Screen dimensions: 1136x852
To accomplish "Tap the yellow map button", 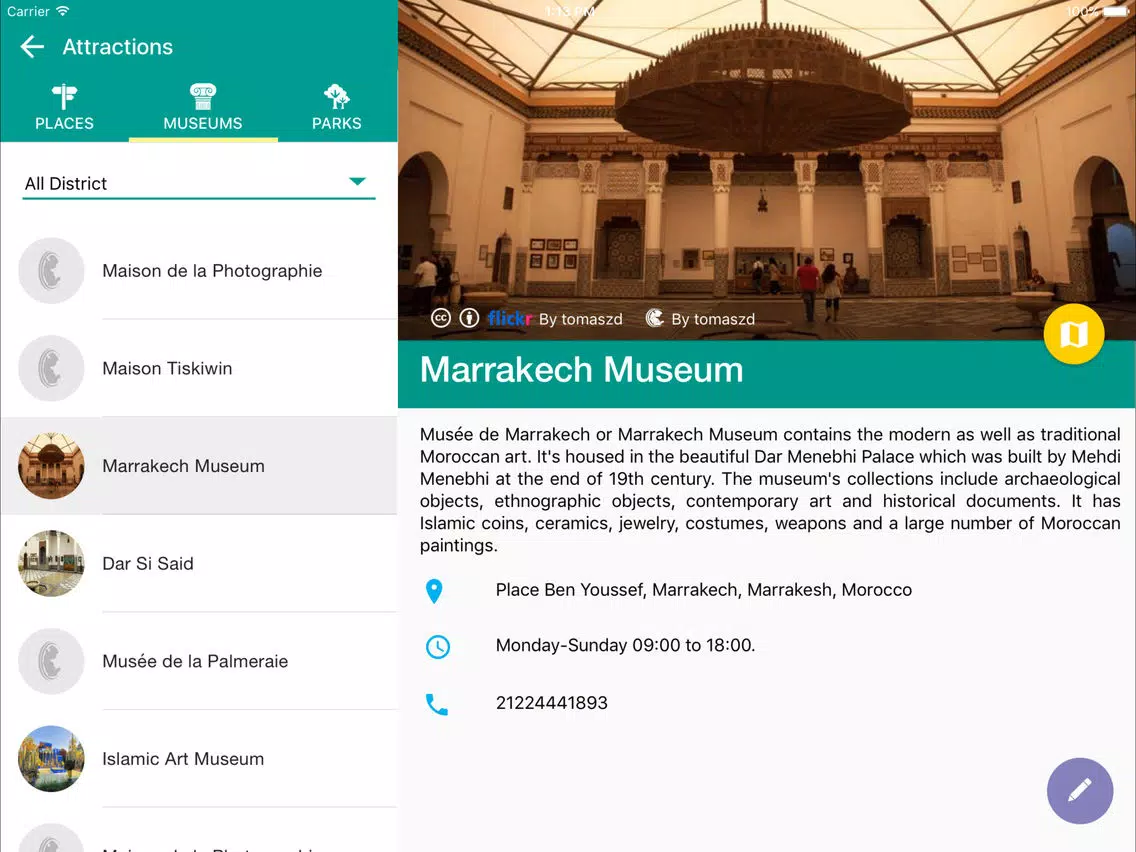I will click(x=1074, y=334).
